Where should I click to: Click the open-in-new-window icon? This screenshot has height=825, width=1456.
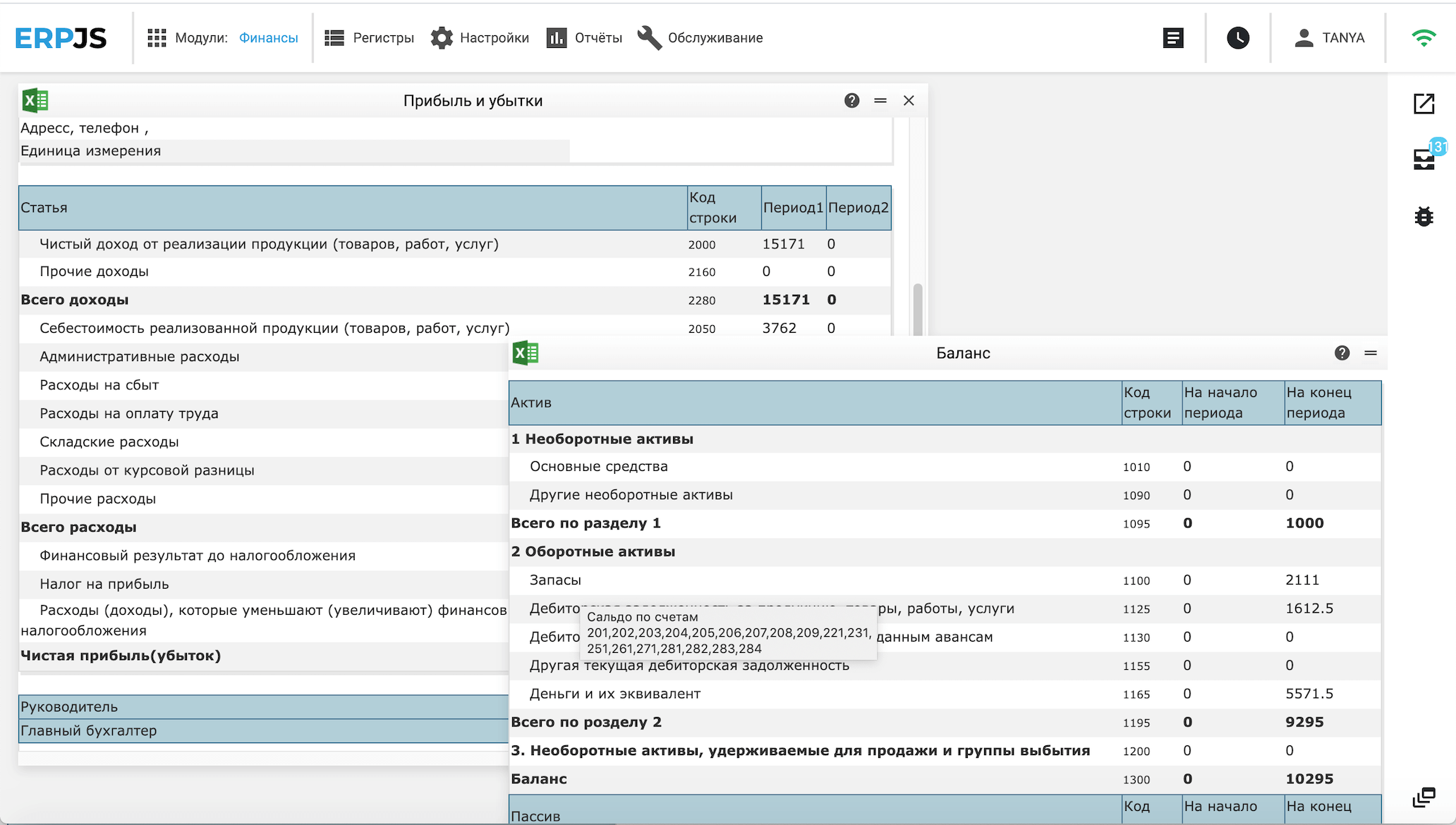(x=1424, y=104)
